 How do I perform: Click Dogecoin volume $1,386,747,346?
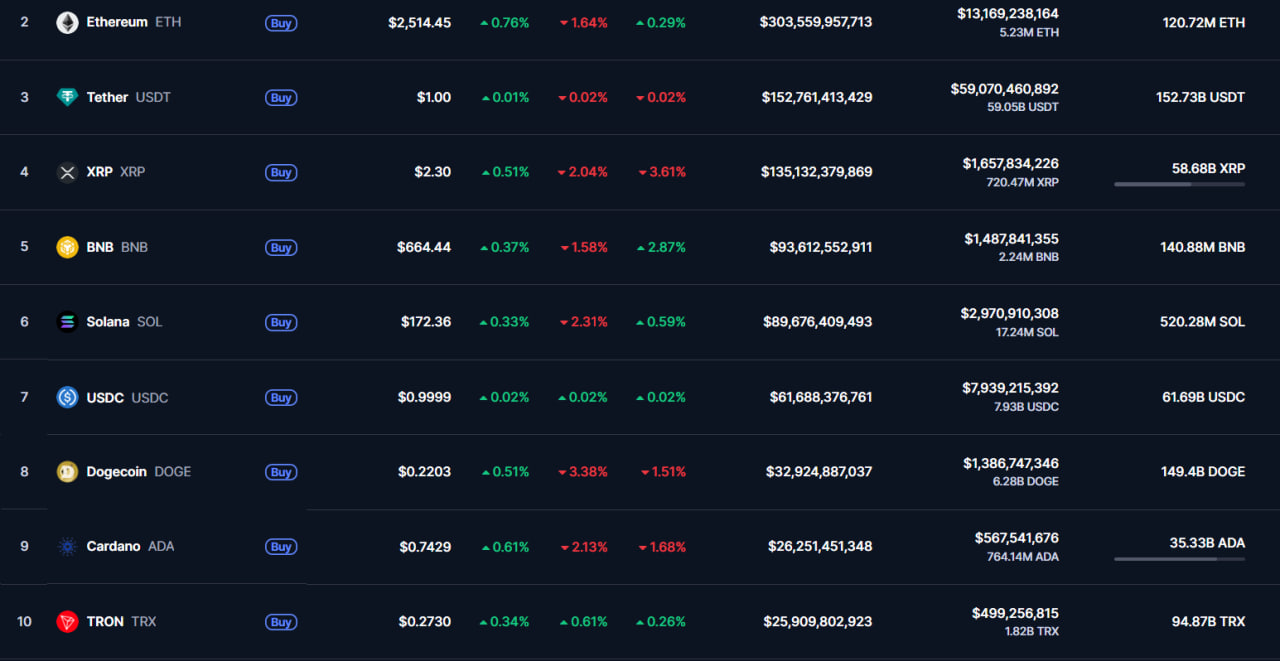coord(1011,464)
